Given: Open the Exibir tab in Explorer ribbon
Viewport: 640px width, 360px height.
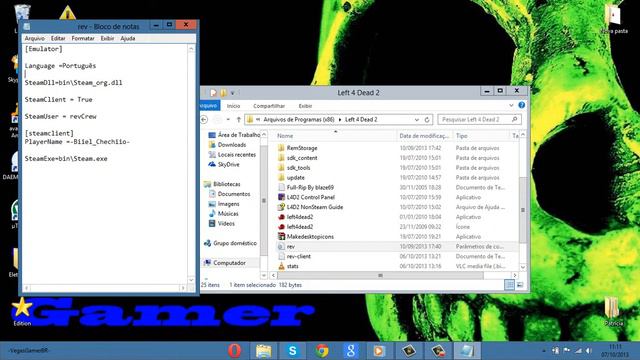Looking at the screenshot, I should coord(305,106).
